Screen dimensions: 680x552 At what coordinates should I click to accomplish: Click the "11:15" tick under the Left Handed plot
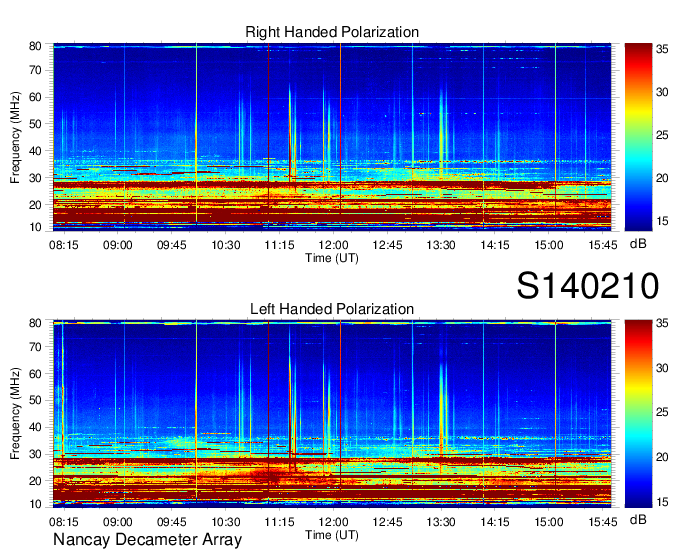click(x=279, y=521)
